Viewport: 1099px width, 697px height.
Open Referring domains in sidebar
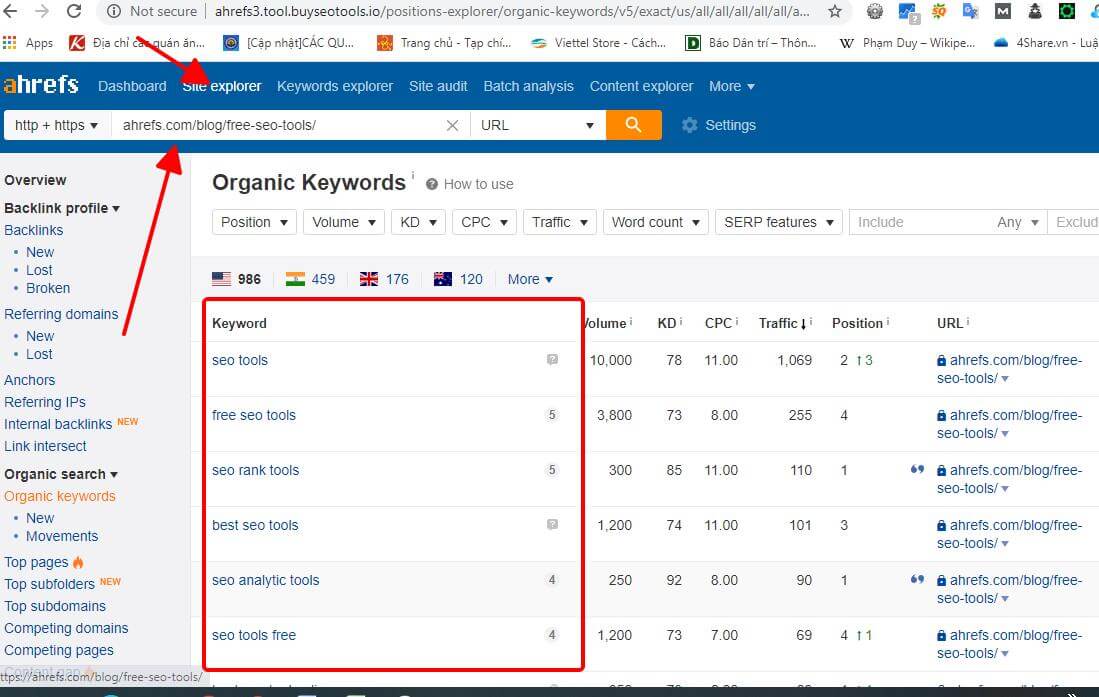[61, 314]
